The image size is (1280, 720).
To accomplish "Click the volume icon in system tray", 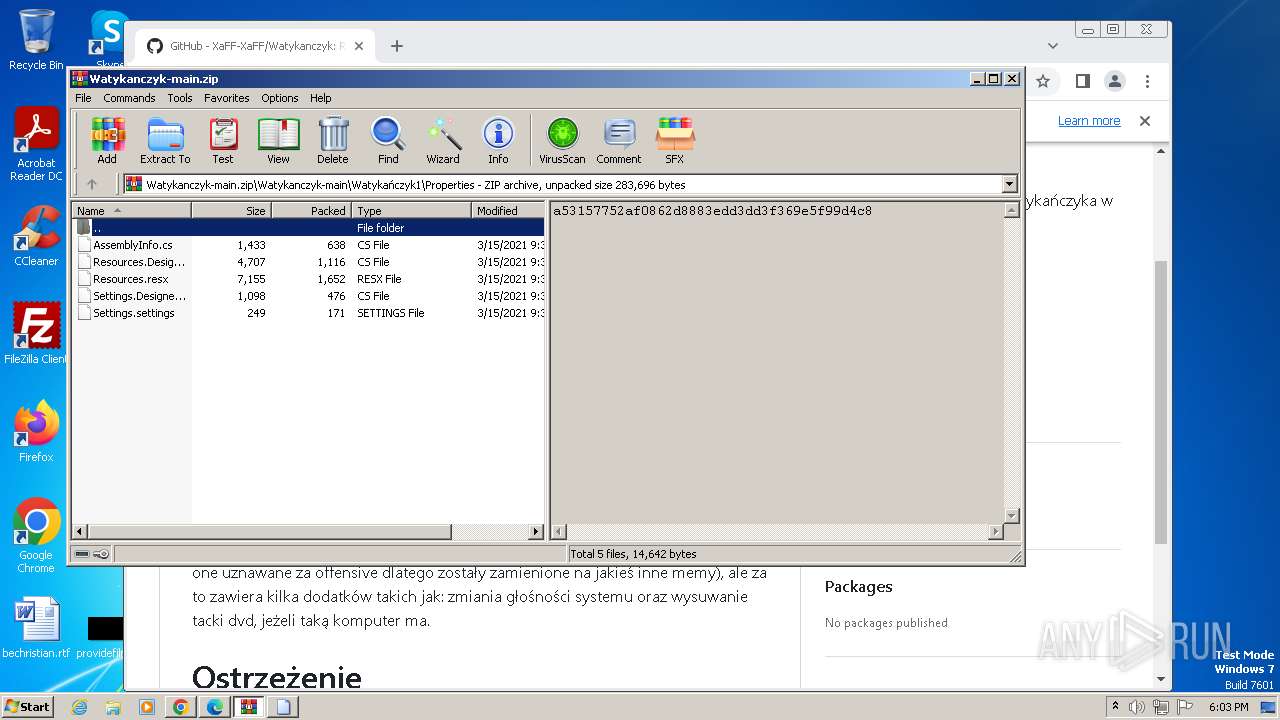I will (x=1137, y=707).
